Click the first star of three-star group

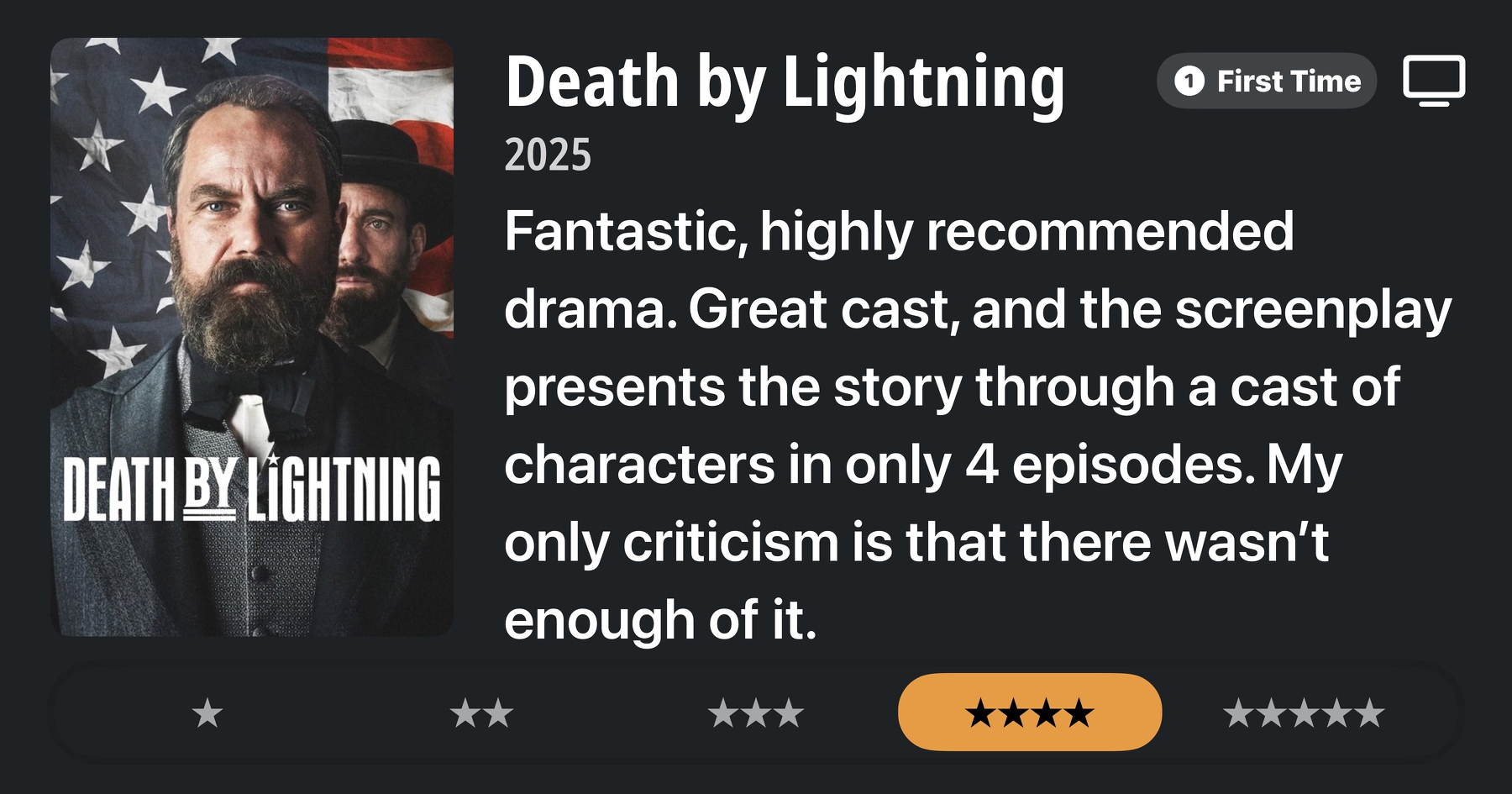[x=722, y=714]
